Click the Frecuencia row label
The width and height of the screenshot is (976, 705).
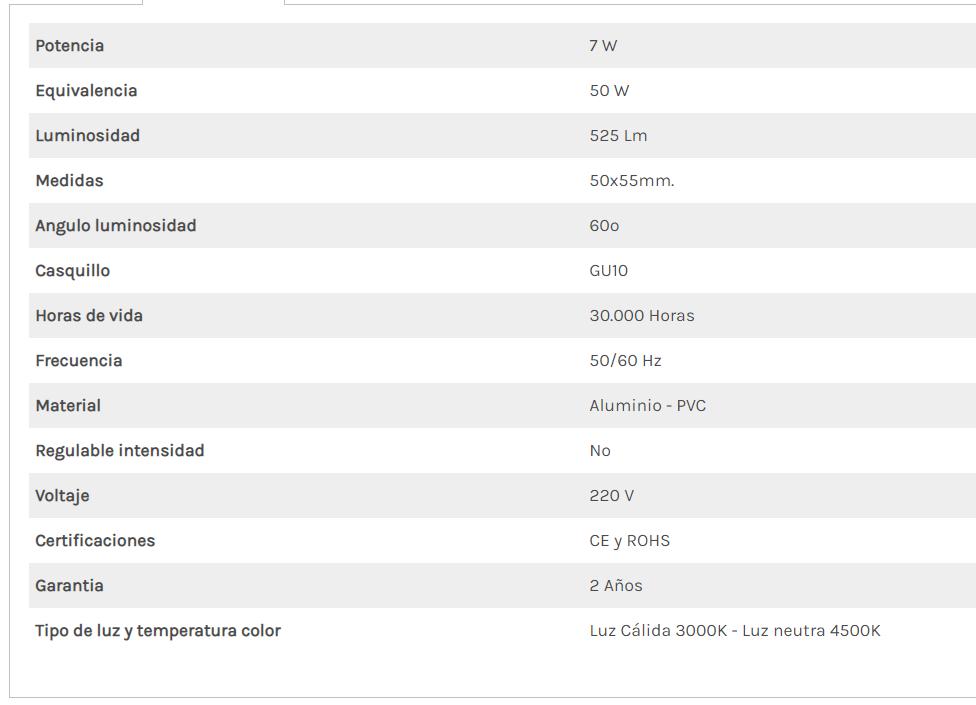point(78,361)
